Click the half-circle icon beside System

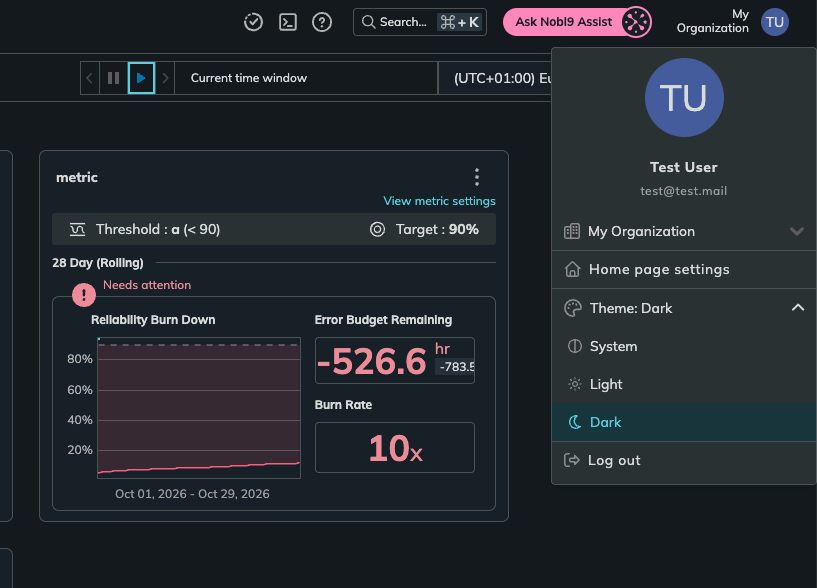point(574,346)
